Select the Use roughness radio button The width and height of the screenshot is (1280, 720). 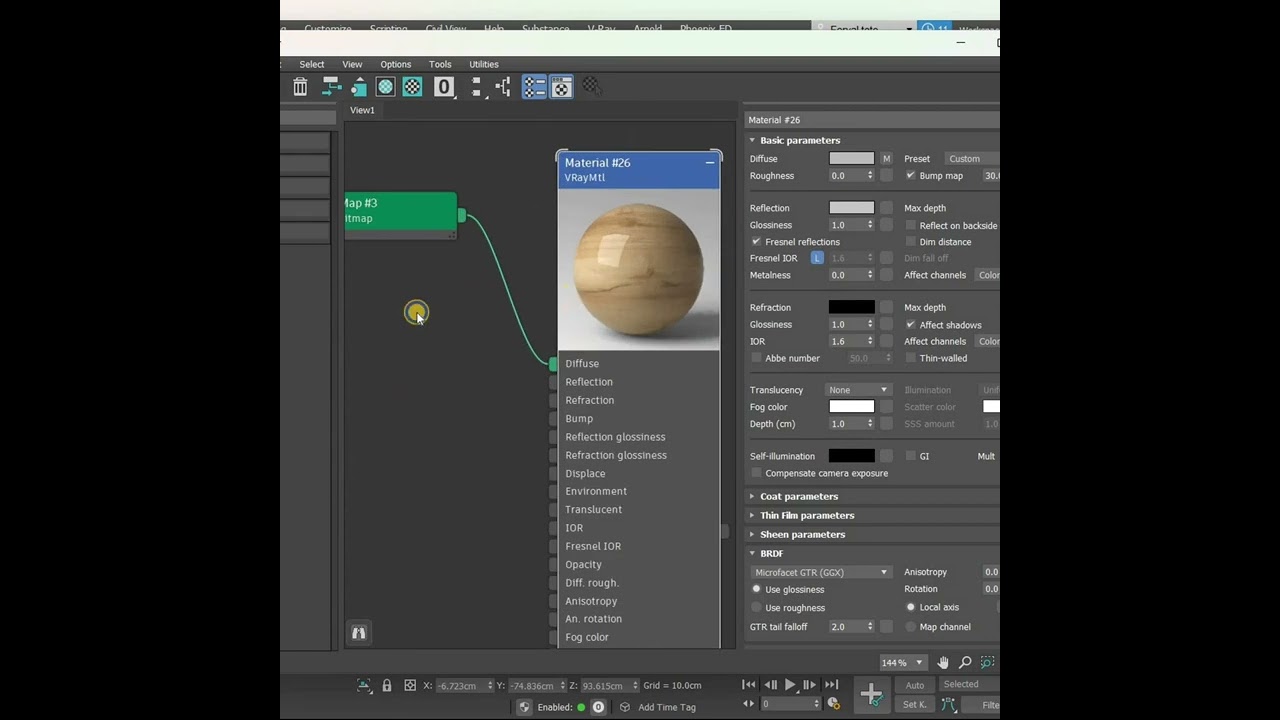[756, 607]
